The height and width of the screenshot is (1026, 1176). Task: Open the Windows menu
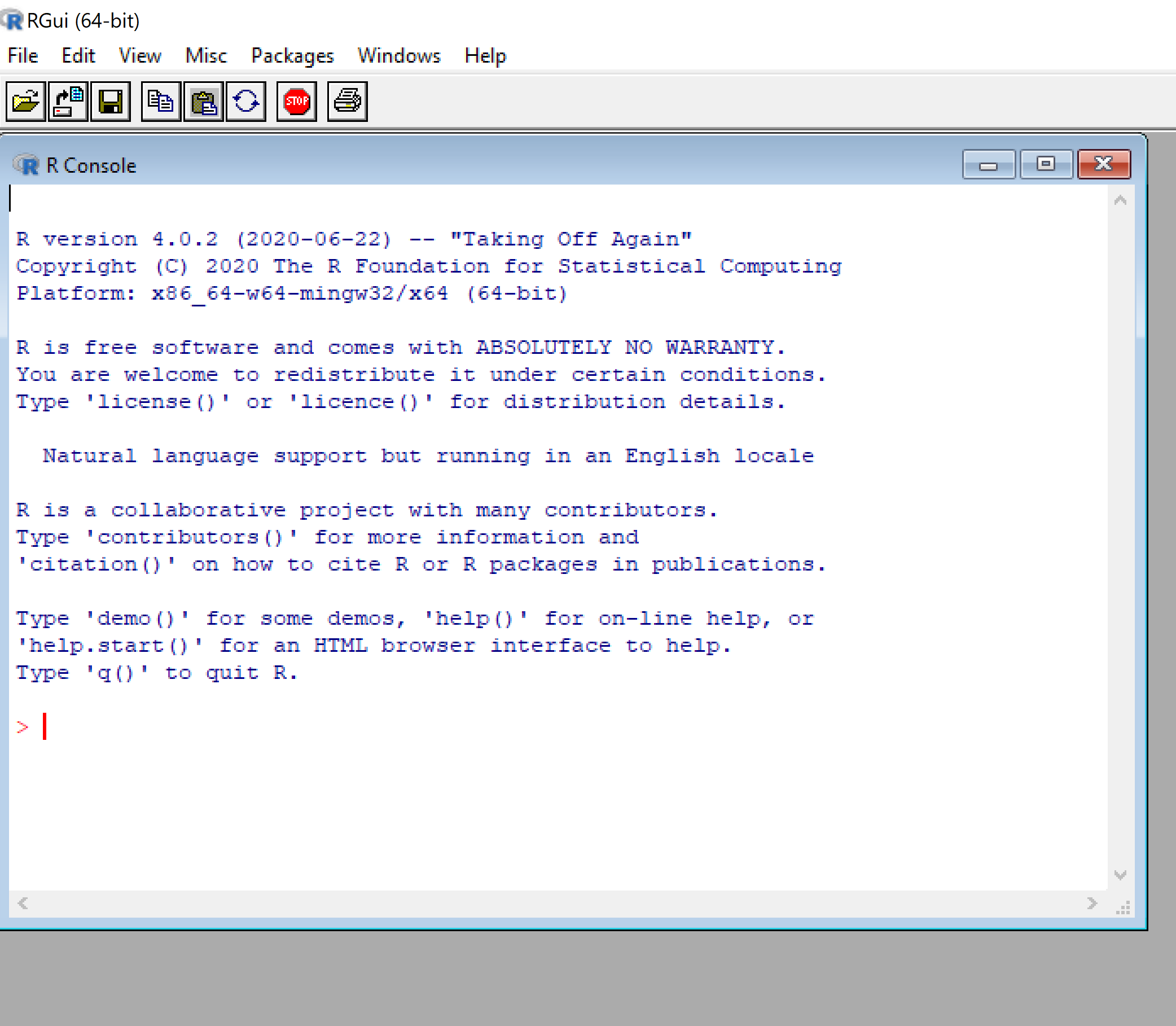(x=399, y=55)
